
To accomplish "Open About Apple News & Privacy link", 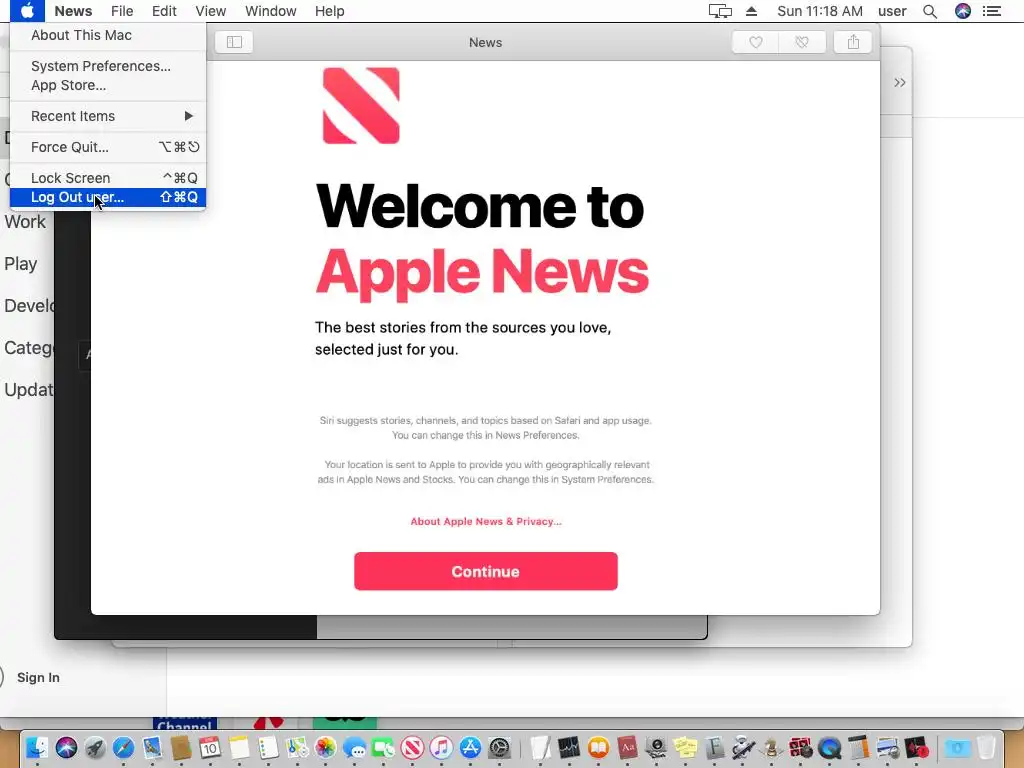I will point(486,521).
